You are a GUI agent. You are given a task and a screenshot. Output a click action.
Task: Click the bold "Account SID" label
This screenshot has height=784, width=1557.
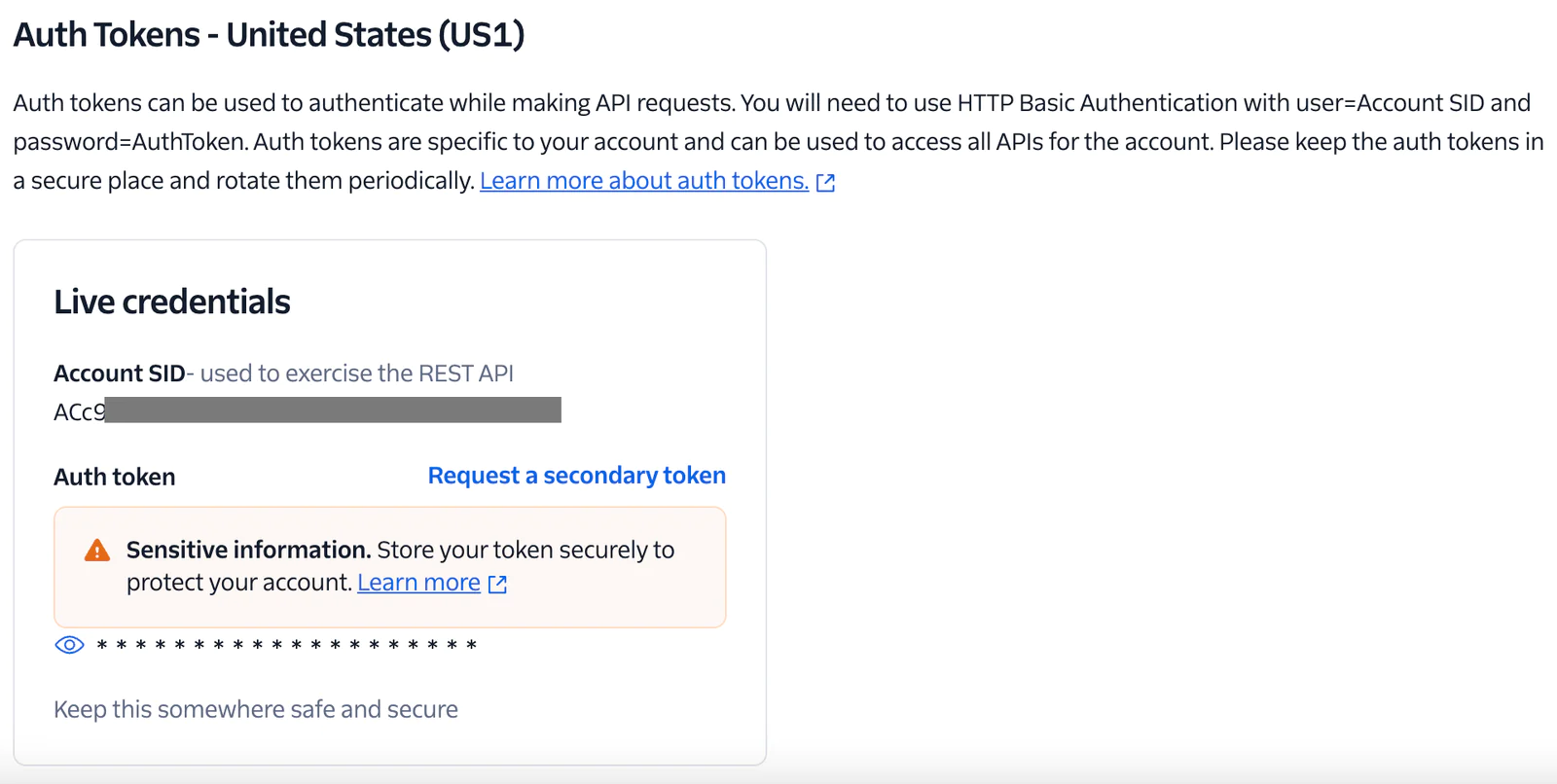[119, 374]
